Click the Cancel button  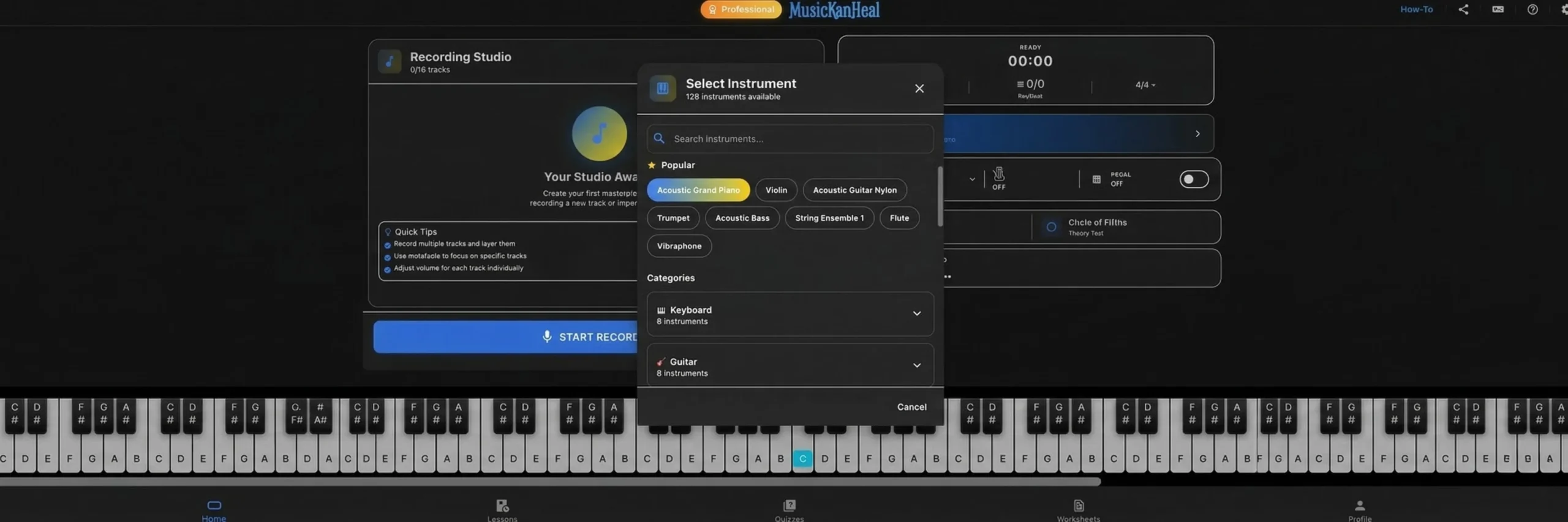911,407
